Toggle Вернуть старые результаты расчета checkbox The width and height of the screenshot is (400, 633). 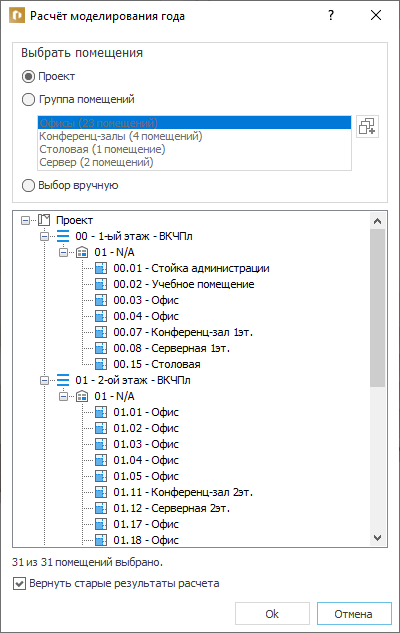click(x=19, y=584)
